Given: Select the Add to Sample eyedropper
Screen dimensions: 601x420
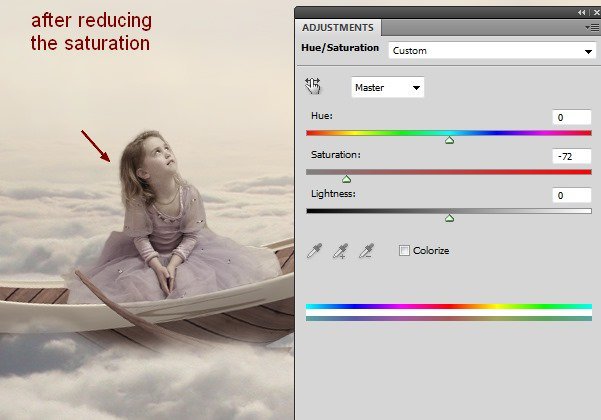Looking at the screenshot, I should (341, 250).
